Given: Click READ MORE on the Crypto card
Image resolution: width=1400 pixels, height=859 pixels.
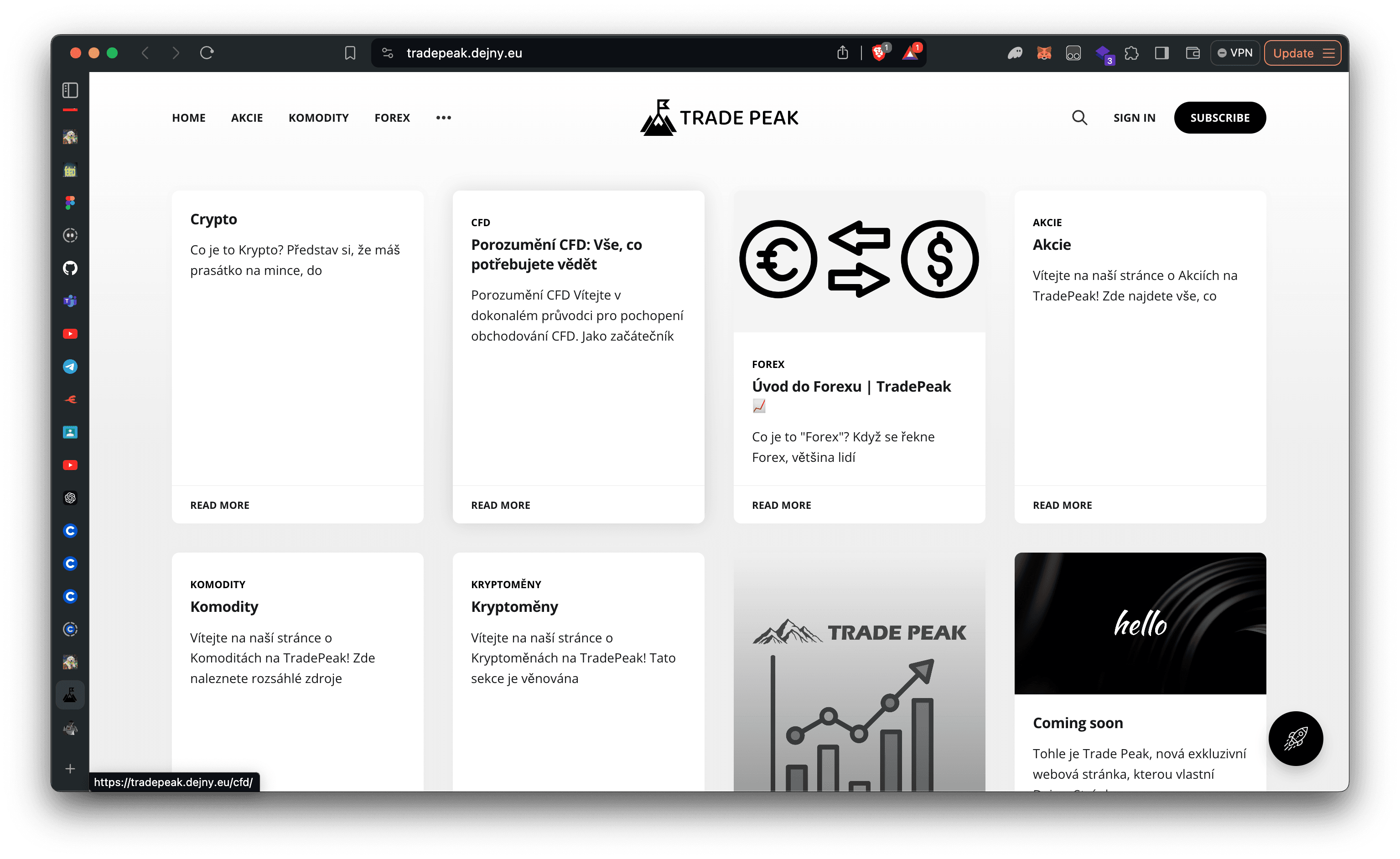Looking at the screenshot, I should pyautogui.click(x=220, y=504).
